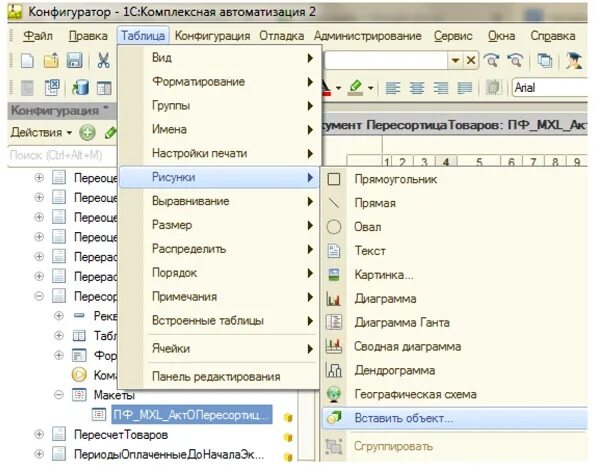
Task: Click the pencil edit icon in Configuration panel
Action: coord(111,132)
